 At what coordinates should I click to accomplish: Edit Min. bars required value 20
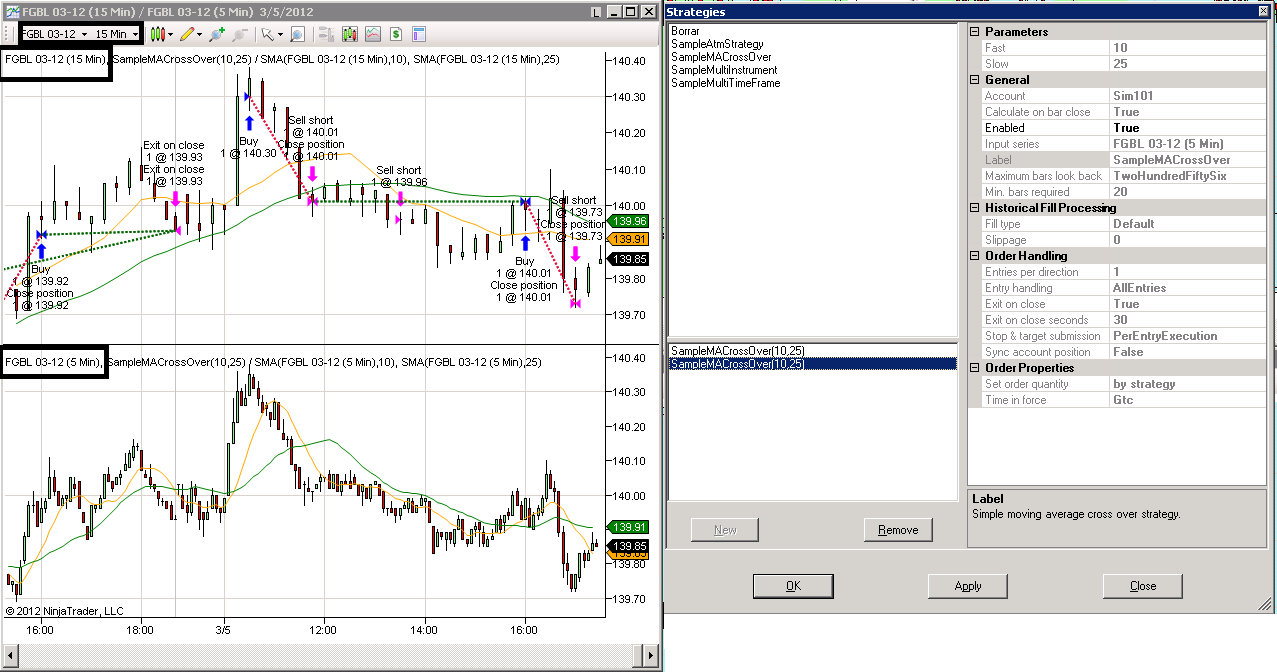(x=1187, y=192)
